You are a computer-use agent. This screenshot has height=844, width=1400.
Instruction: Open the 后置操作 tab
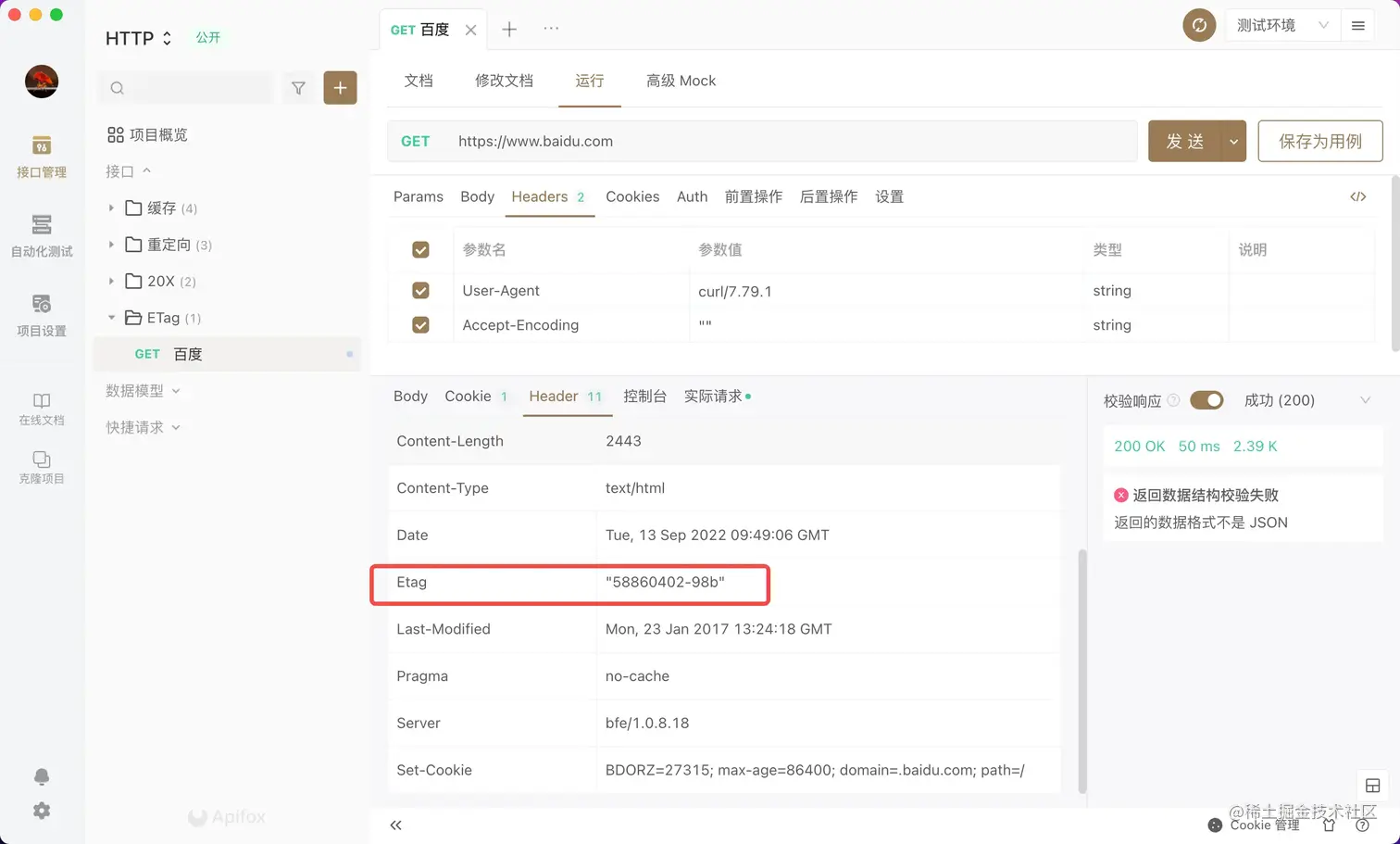point(828,196)
